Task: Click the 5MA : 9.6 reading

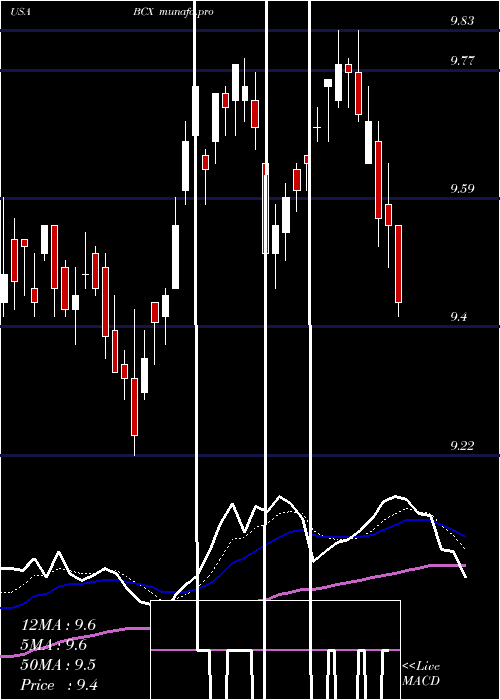Action: 54,645
